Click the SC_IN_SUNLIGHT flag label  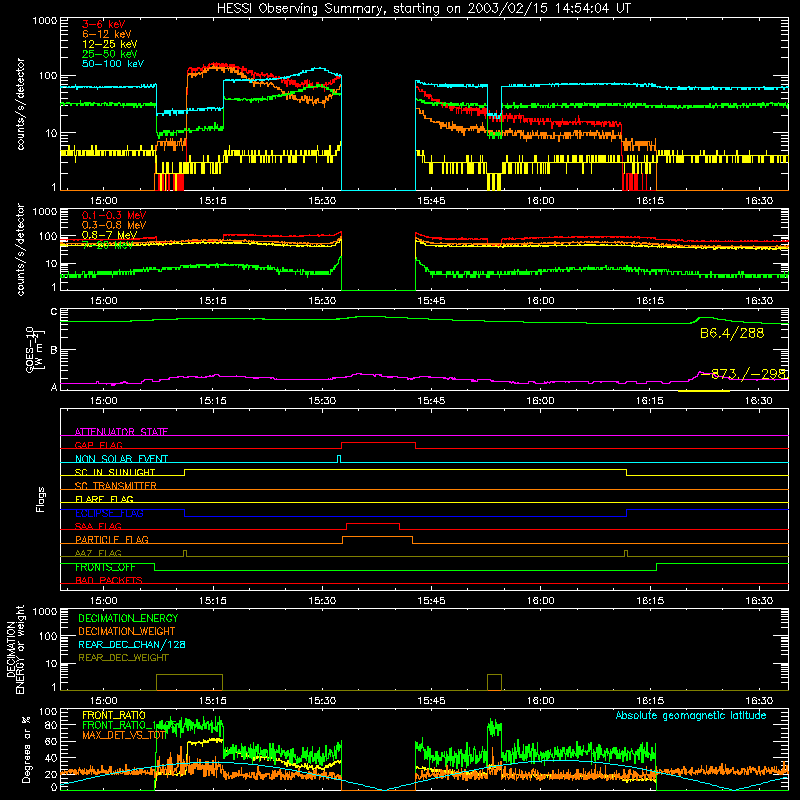[x=115, y=472]
